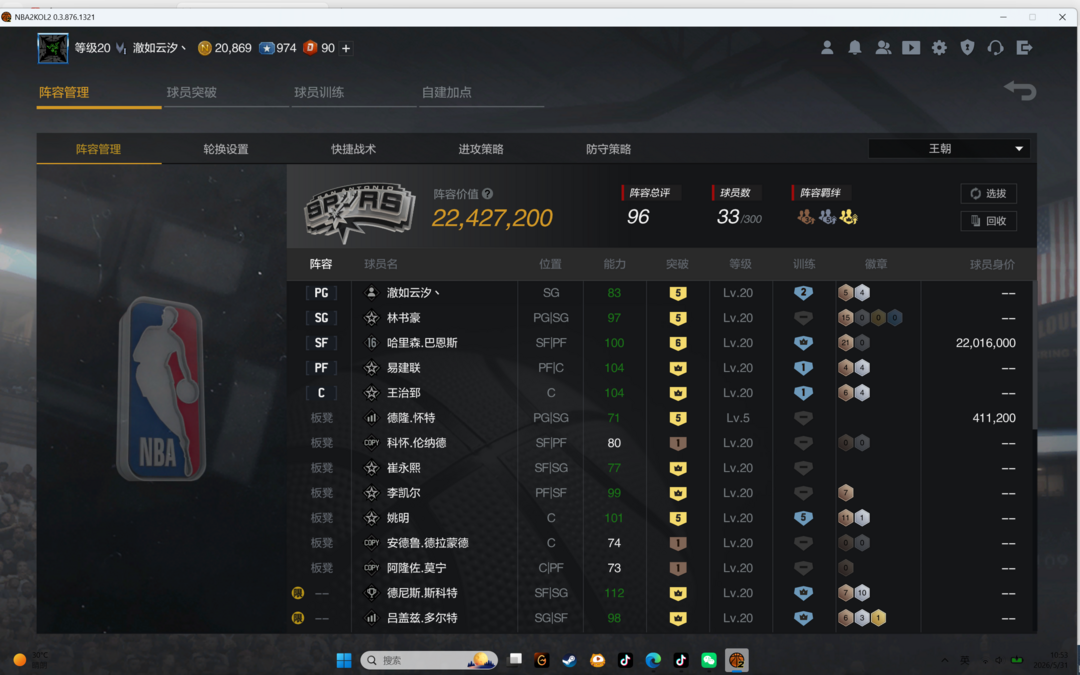1080x675 pixels.
Task: Open the 进攻策略 sub-tab
Action: pos(481,149)
